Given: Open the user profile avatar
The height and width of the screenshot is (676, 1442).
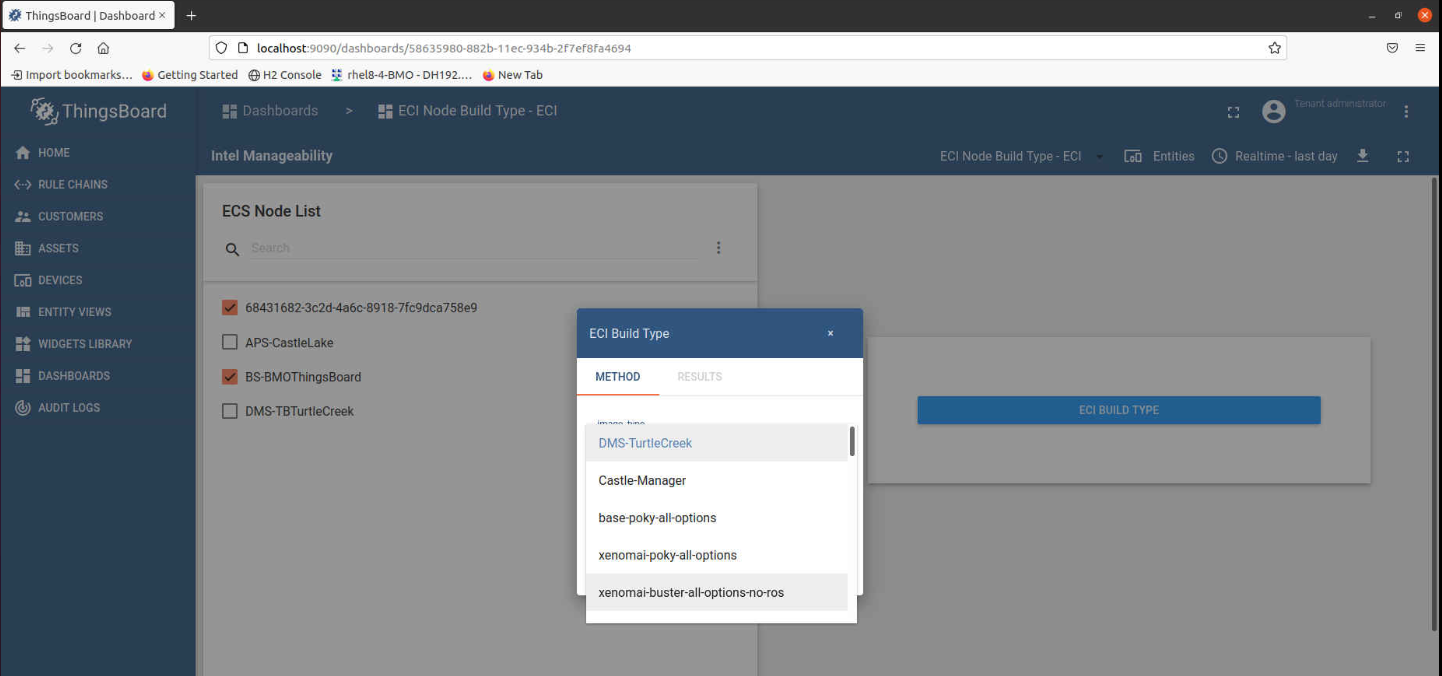Looking at the screenshot, I should pyautogui.click(x=1273, y=112).
